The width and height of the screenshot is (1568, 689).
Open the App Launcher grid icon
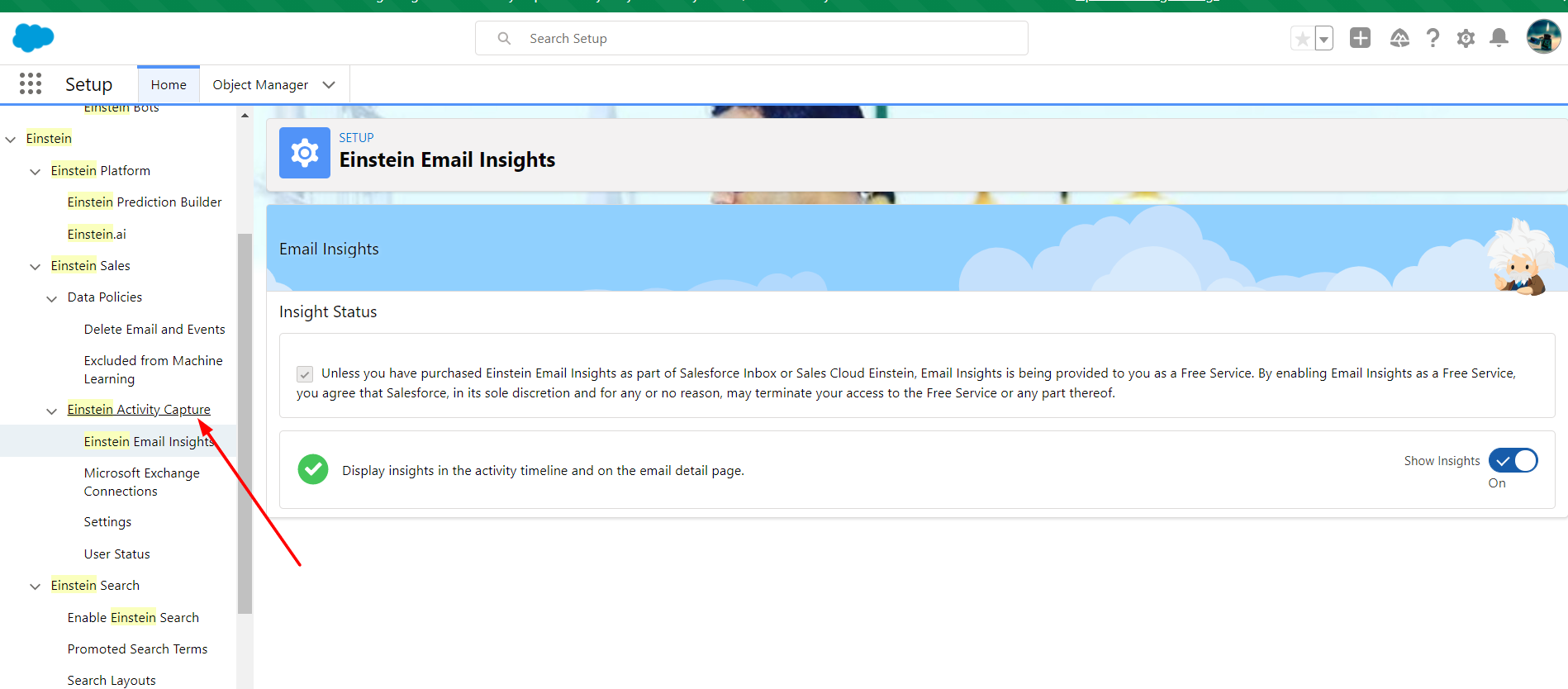pyautogui.click(x=31, y=83)
